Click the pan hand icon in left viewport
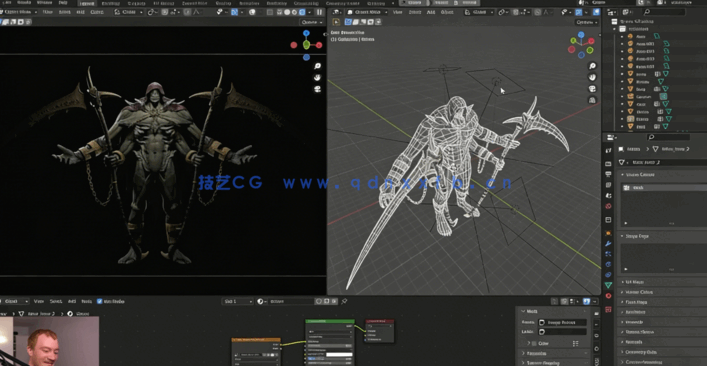Viewport: 707px width, 366px height. [x=317, y=78]
